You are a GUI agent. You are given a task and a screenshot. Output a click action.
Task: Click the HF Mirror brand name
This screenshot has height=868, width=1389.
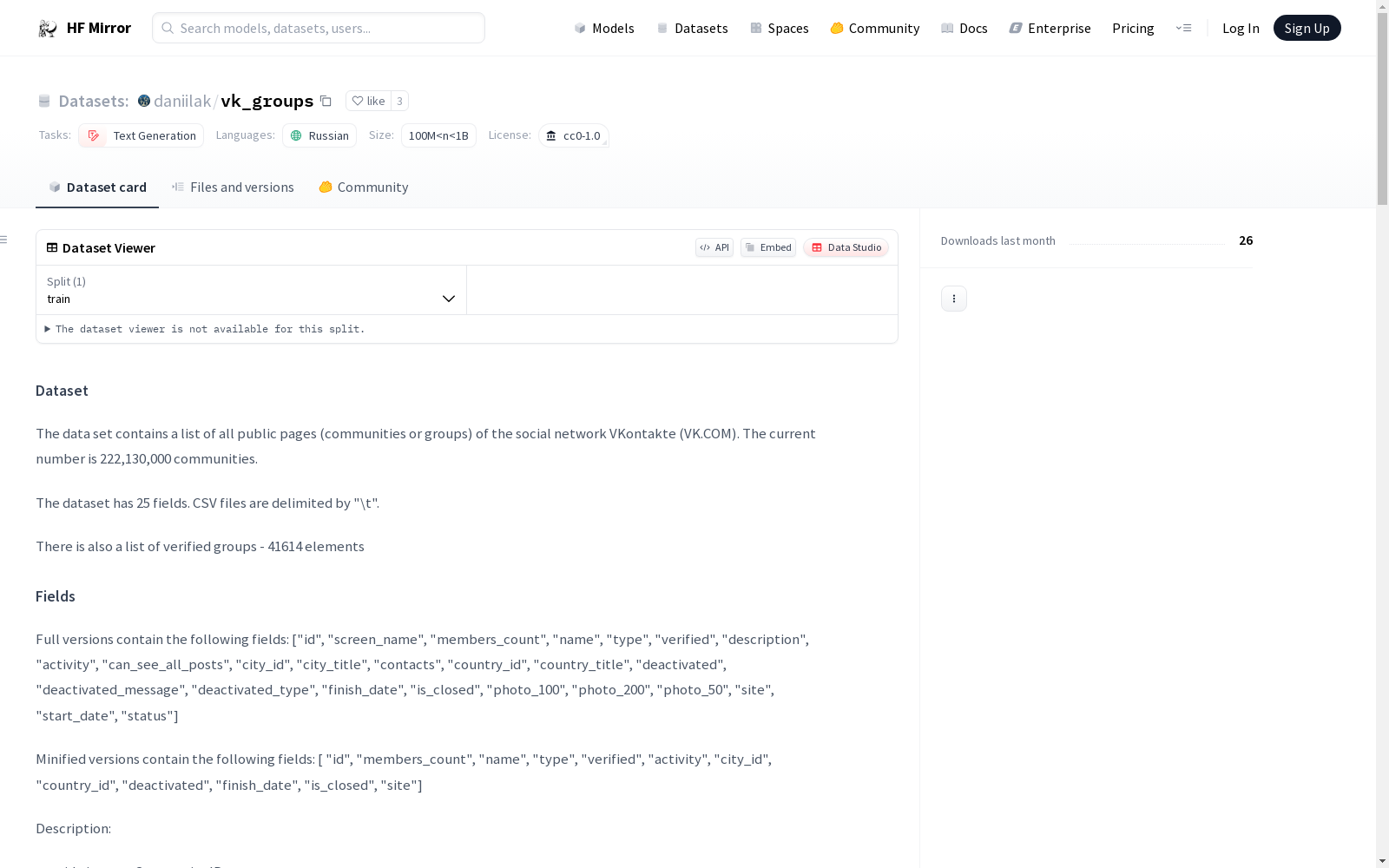point(99,28)
